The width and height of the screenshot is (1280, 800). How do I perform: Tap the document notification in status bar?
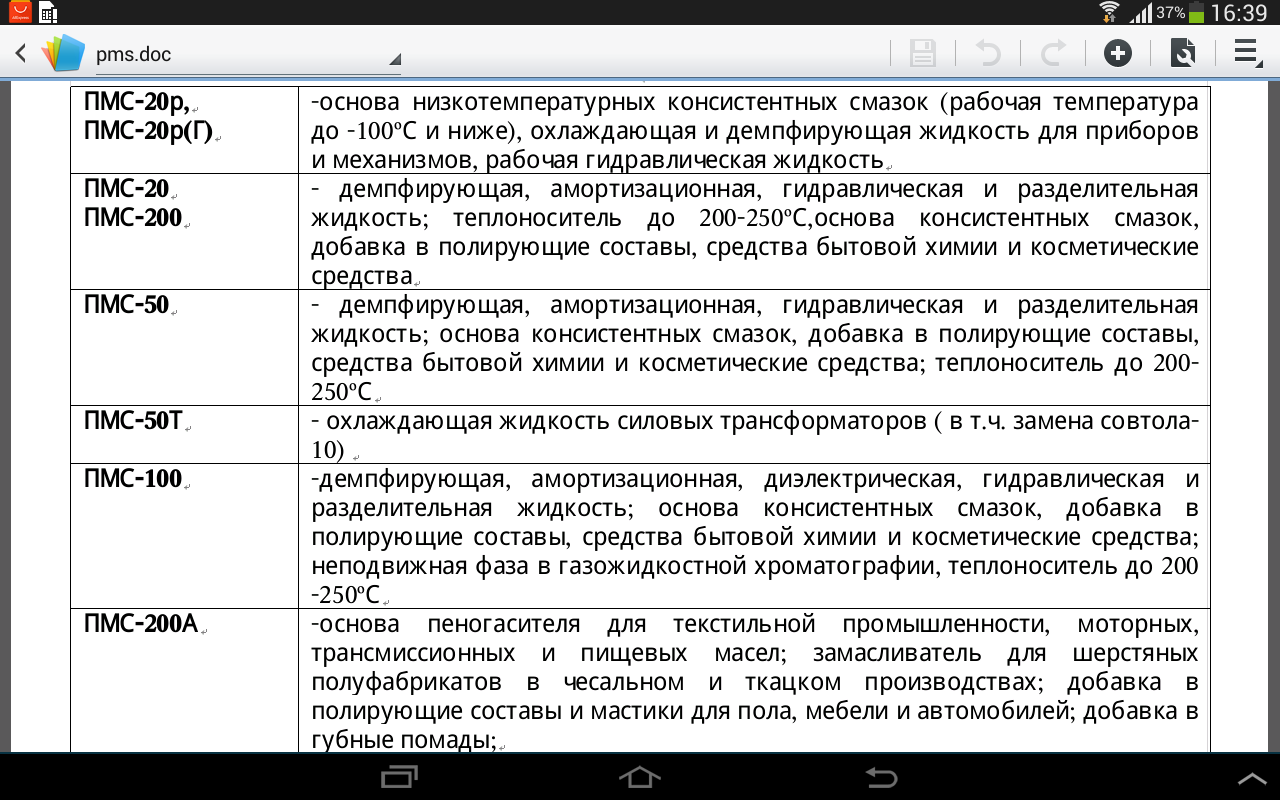pyautogui.click(x=48, y=12)
